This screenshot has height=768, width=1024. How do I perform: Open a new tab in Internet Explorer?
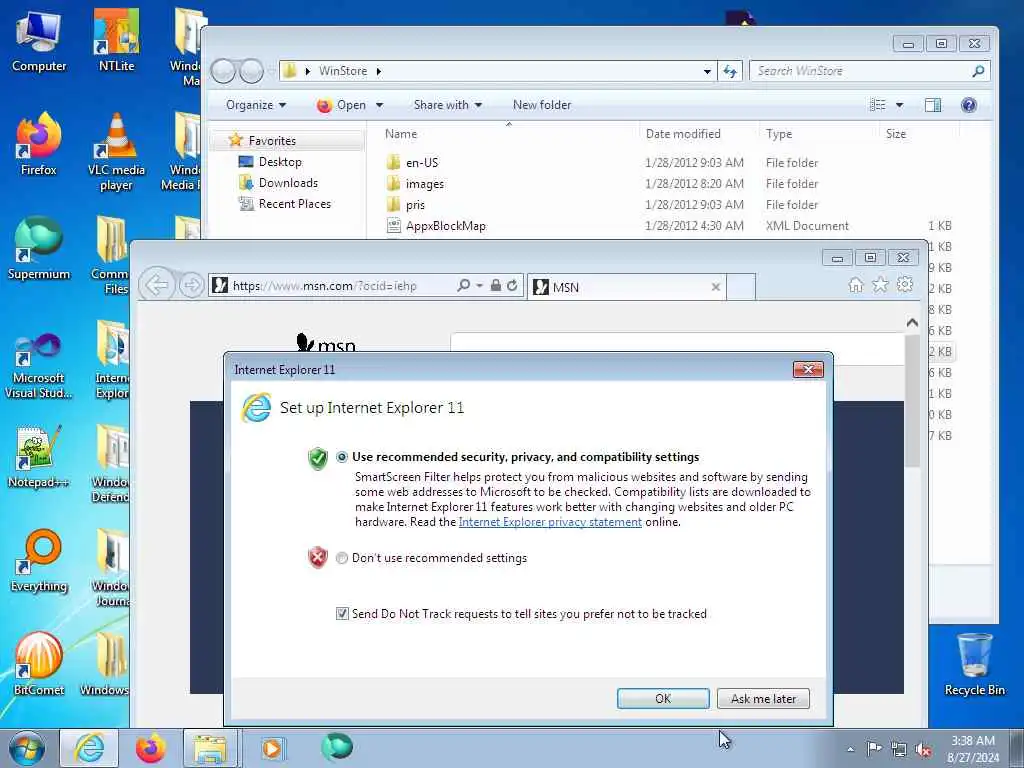(x=741, y=287)
